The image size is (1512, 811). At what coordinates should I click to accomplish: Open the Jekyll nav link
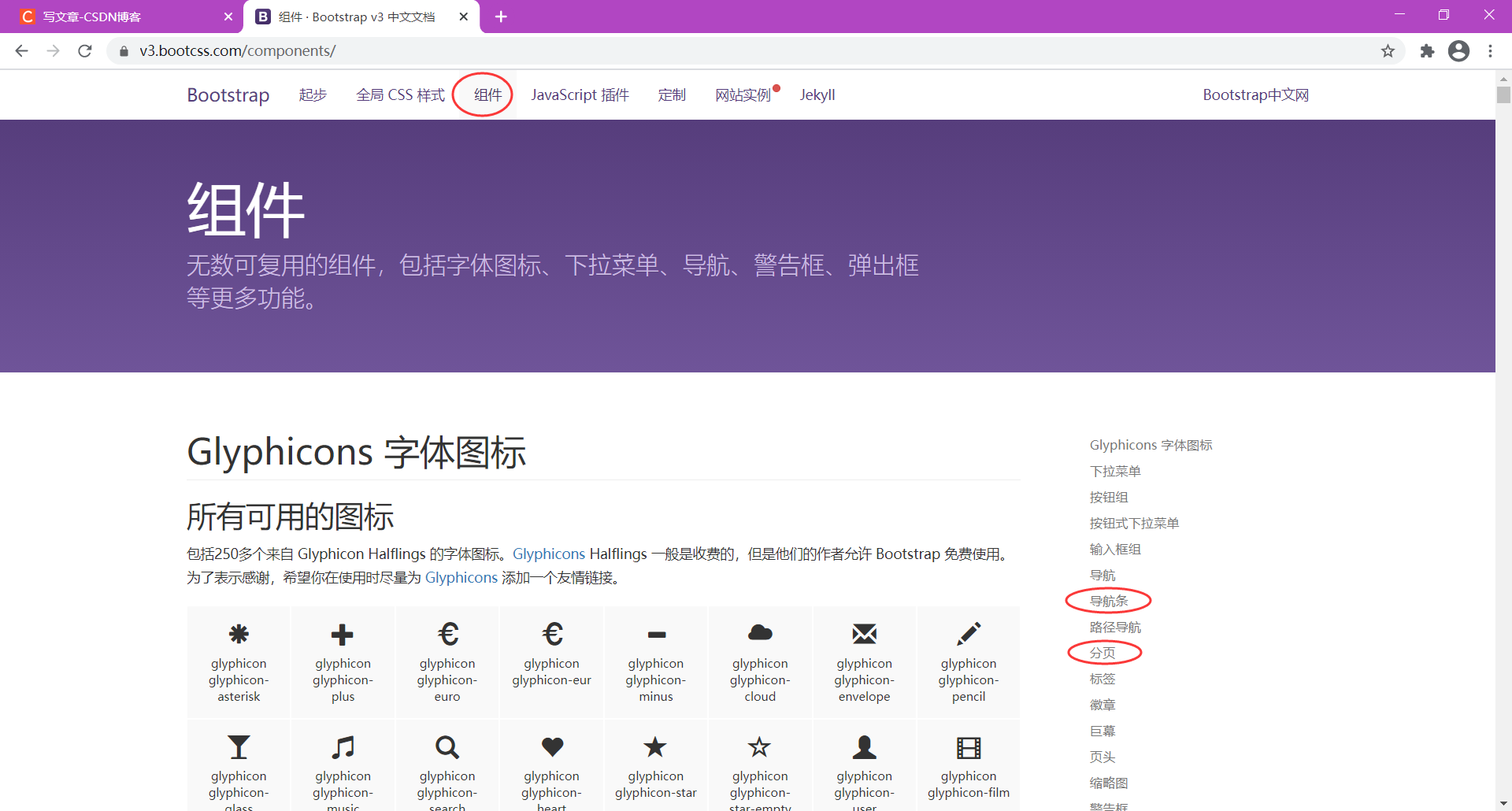click(817, 94)
